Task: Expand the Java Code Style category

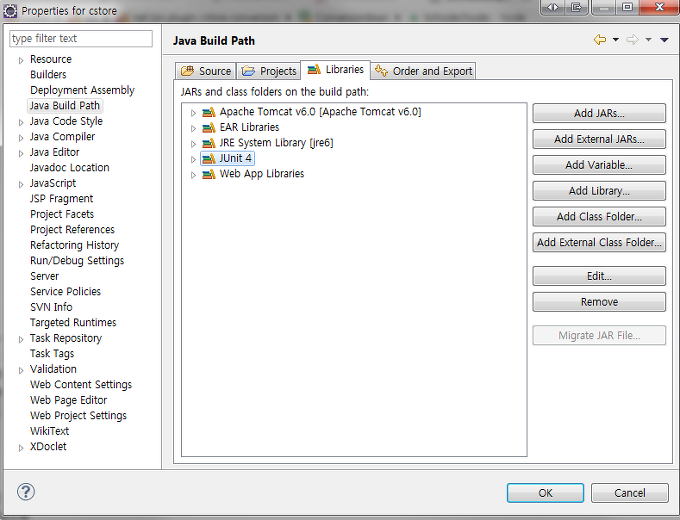Action: (x=21, y=123)
